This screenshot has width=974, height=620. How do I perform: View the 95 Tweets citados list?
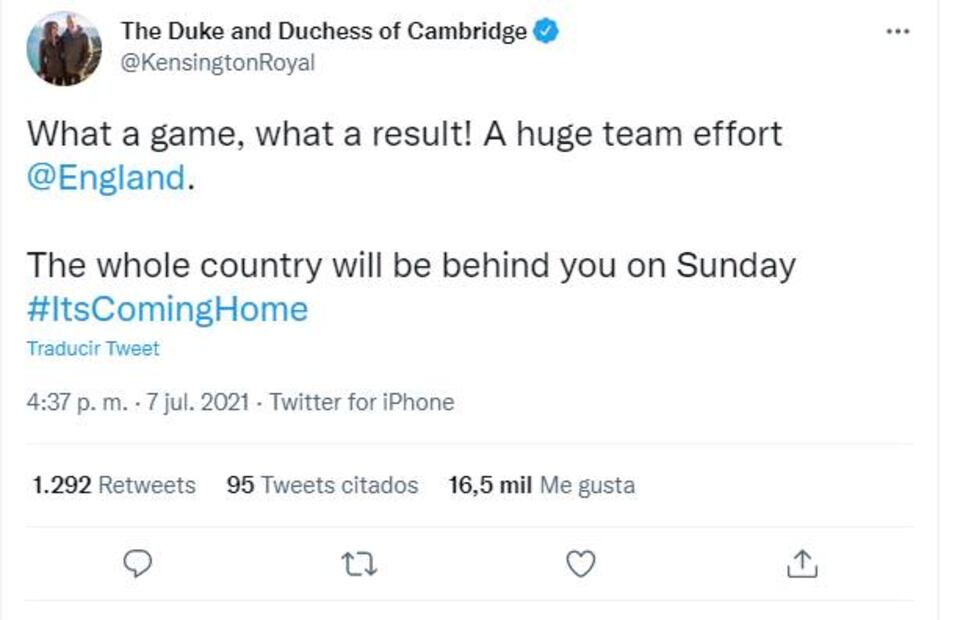click(322, 485)
